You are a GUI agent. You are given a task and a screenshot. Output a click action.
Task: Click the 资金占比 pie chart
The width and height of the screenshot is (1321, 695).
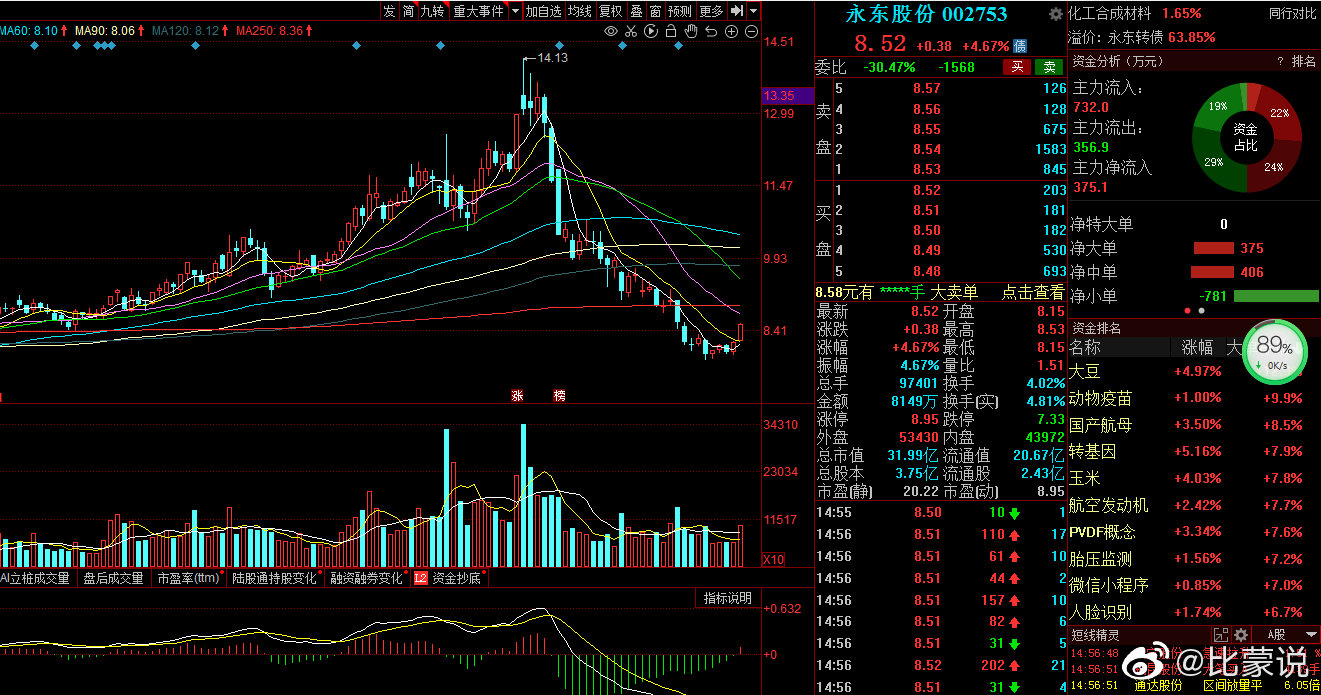tap(1246, 137)
